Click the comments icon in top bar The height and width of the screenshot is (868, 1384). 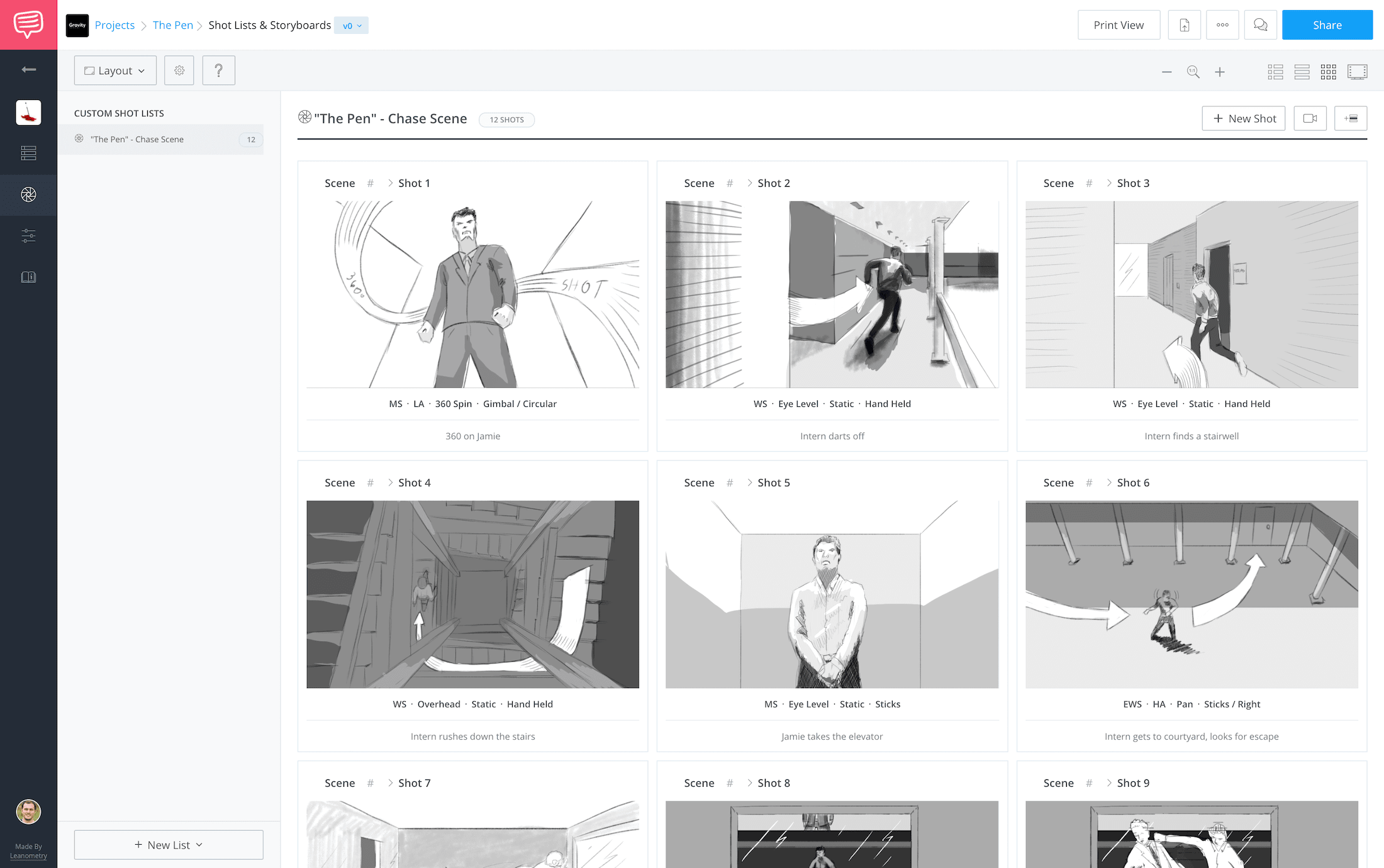pos(1258,25)
